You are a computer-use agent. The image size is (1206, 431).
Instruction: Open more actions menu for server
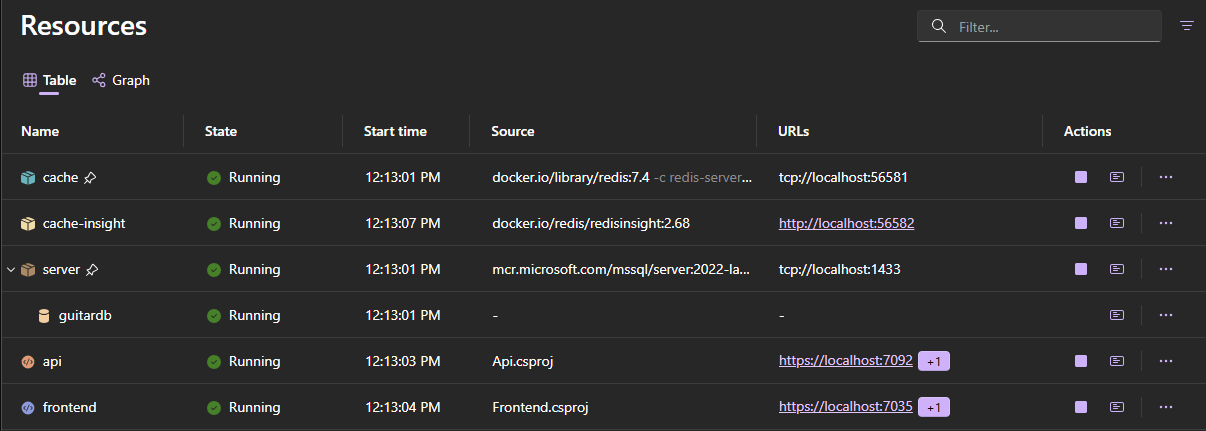1165,269
